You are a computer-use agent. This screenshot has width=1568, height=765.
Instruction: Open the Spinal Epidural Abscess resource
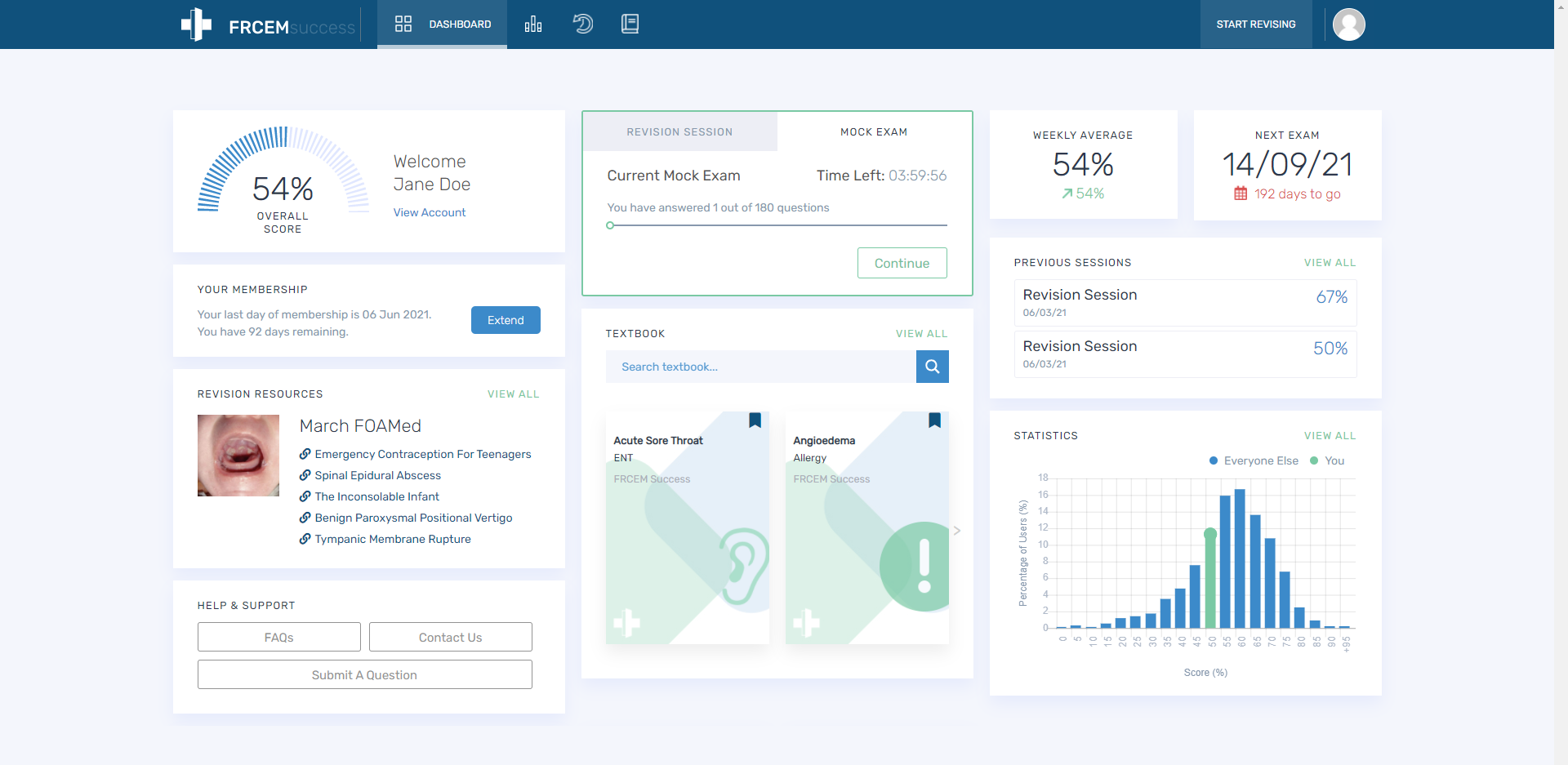(377, 475)
